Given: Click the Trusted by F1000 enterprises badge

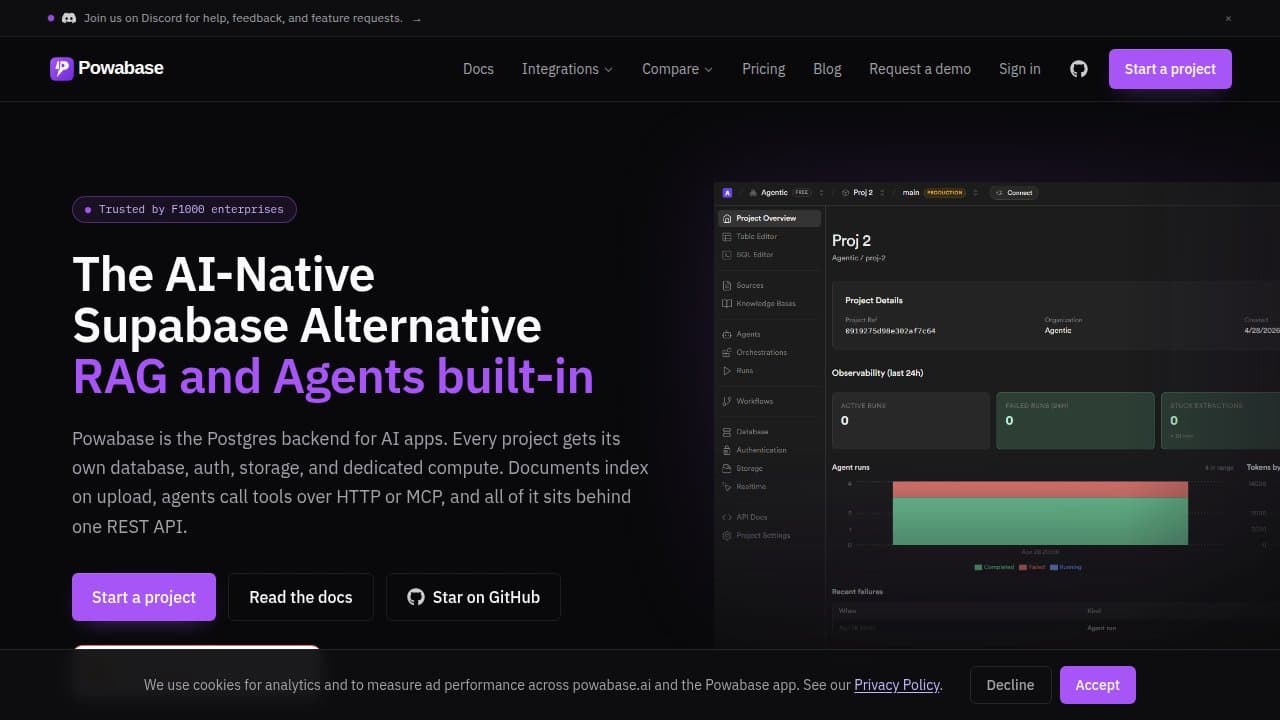Looking at the screenshot, I should (x=184, y=209).
